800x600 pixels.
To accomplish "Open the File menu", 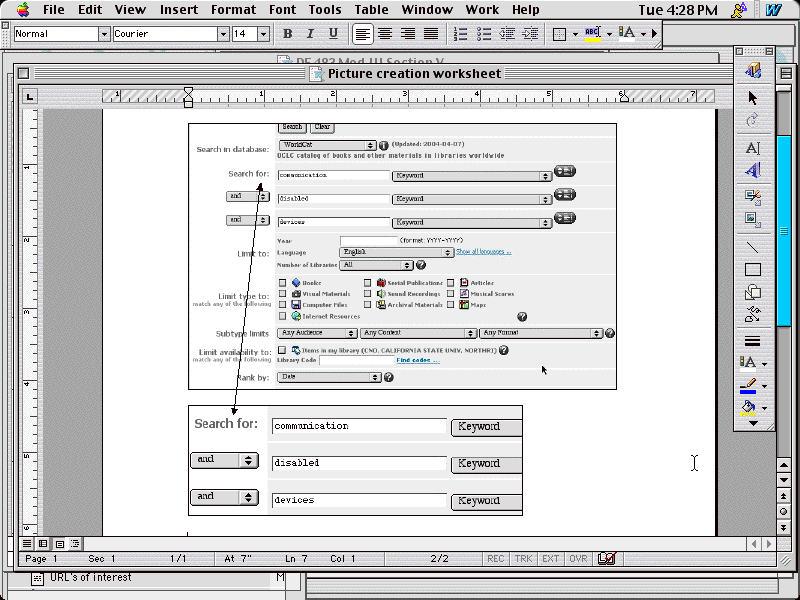I will click(x=54, y=10).
